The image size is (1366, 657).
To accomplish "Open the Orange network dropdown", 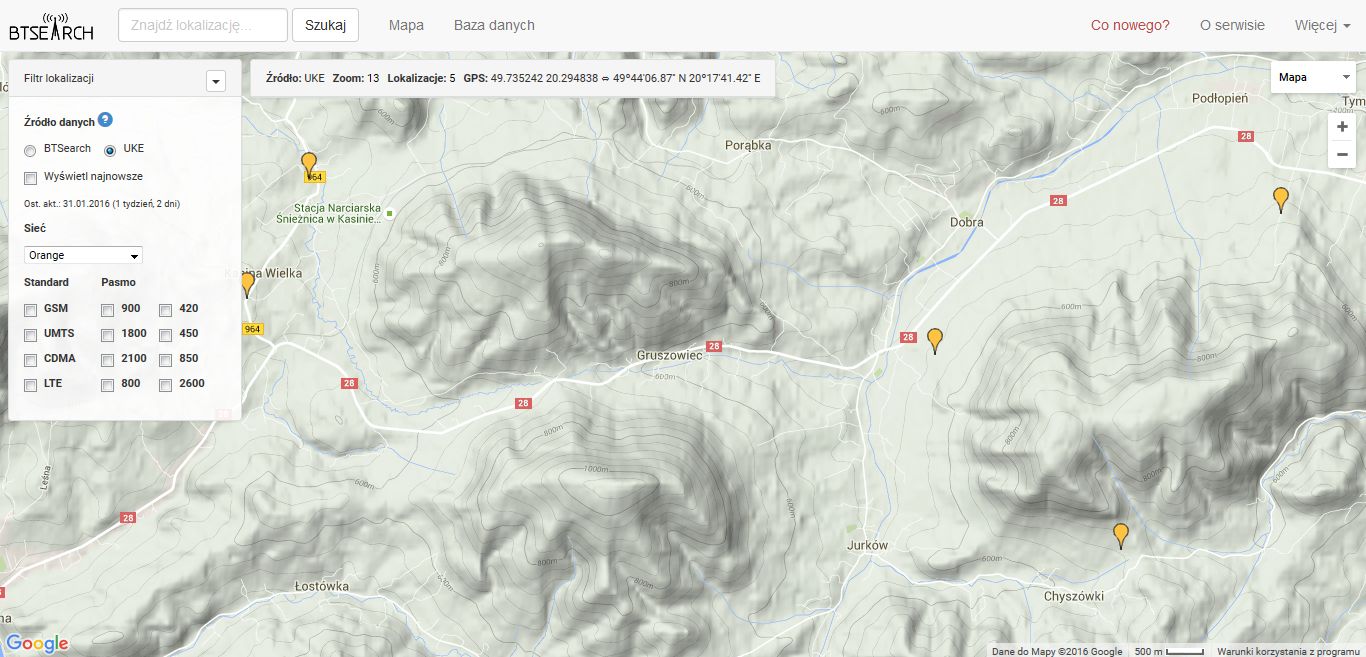I will click(83, 255).
